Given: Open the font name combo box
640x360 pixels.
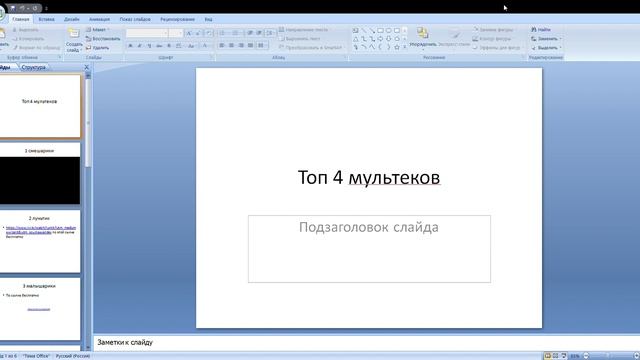Looking at the screenshot, I should (x=147, y=33).
